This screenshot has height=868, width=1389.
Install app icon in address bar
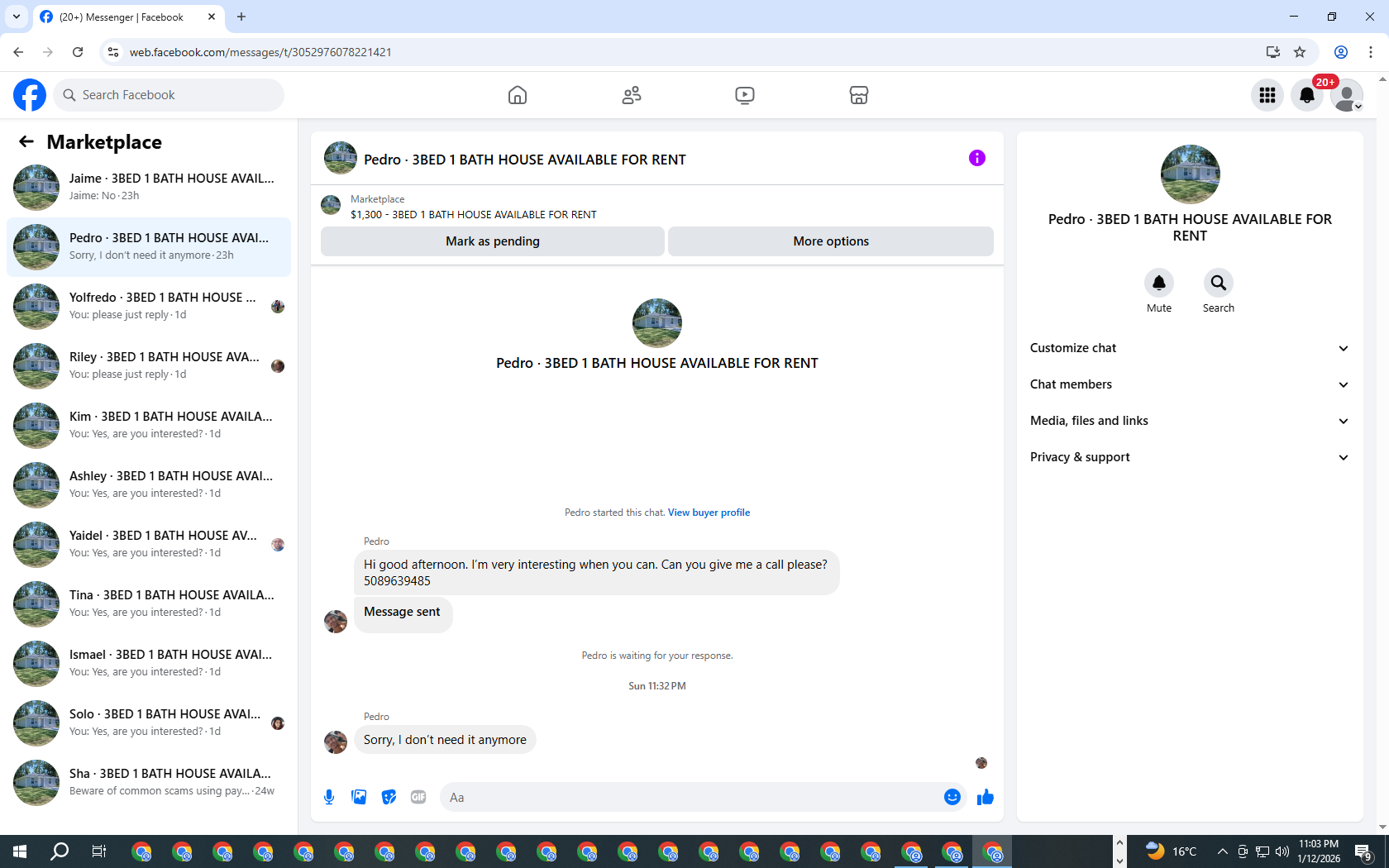click(x=1272, y=52)
